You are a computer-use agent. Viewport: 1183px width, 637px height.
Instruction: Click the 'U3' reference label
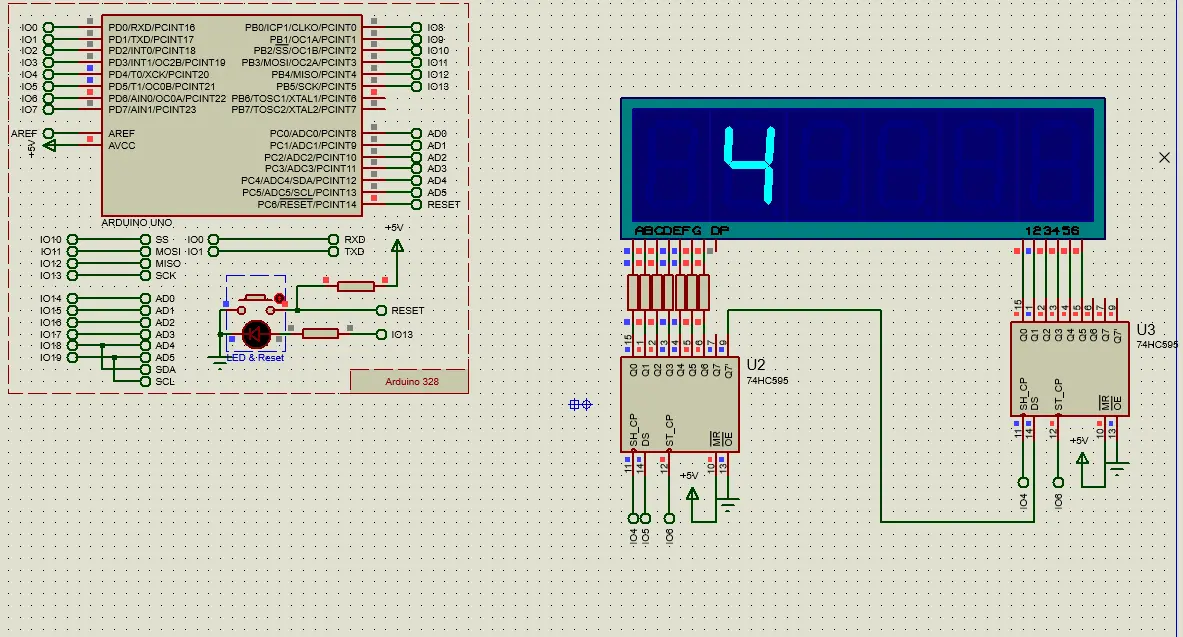point(1145,329)
